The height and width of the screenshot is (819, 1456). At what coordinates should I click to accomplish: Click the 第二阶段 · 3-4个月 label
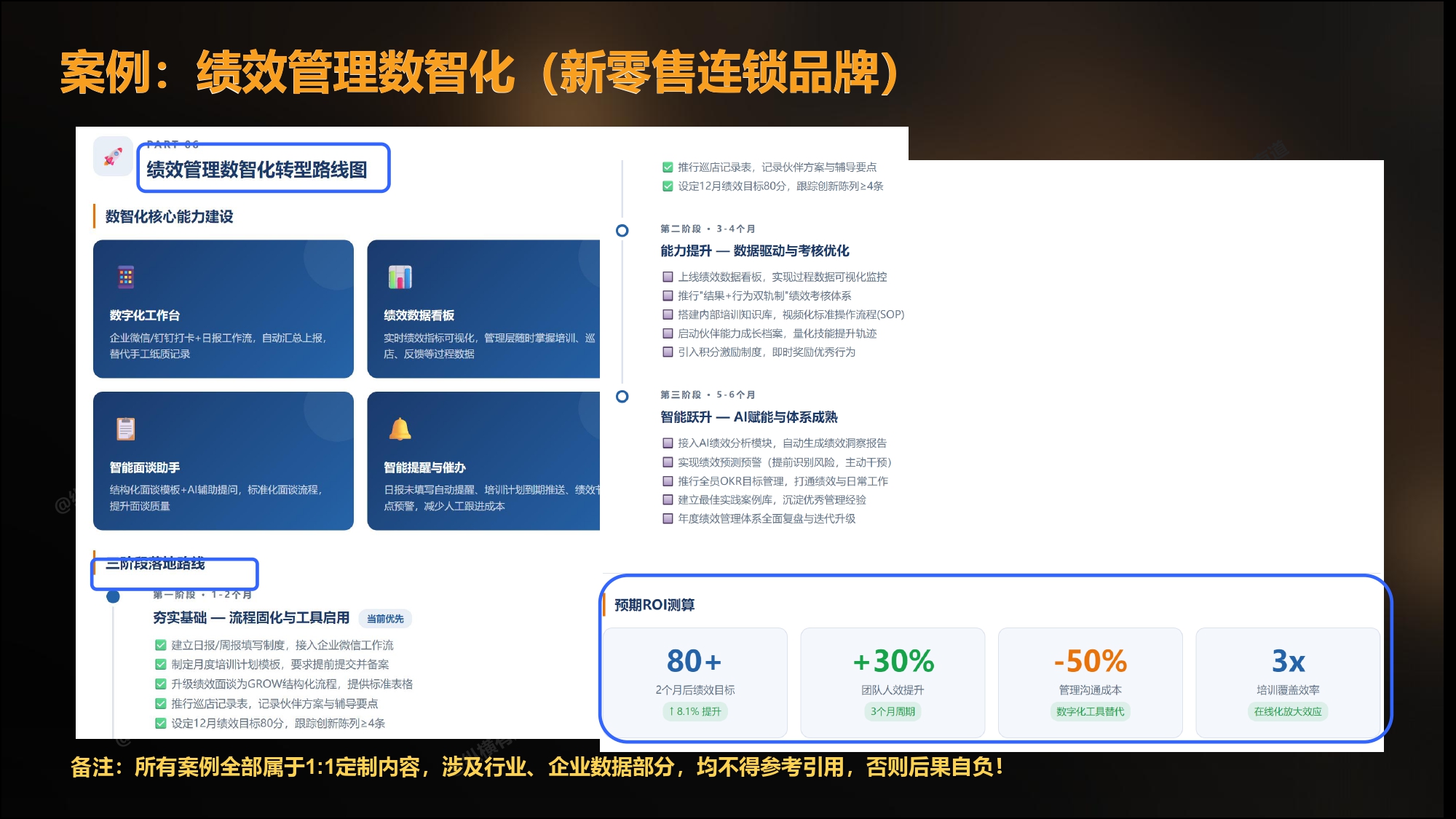pos(708,229)
